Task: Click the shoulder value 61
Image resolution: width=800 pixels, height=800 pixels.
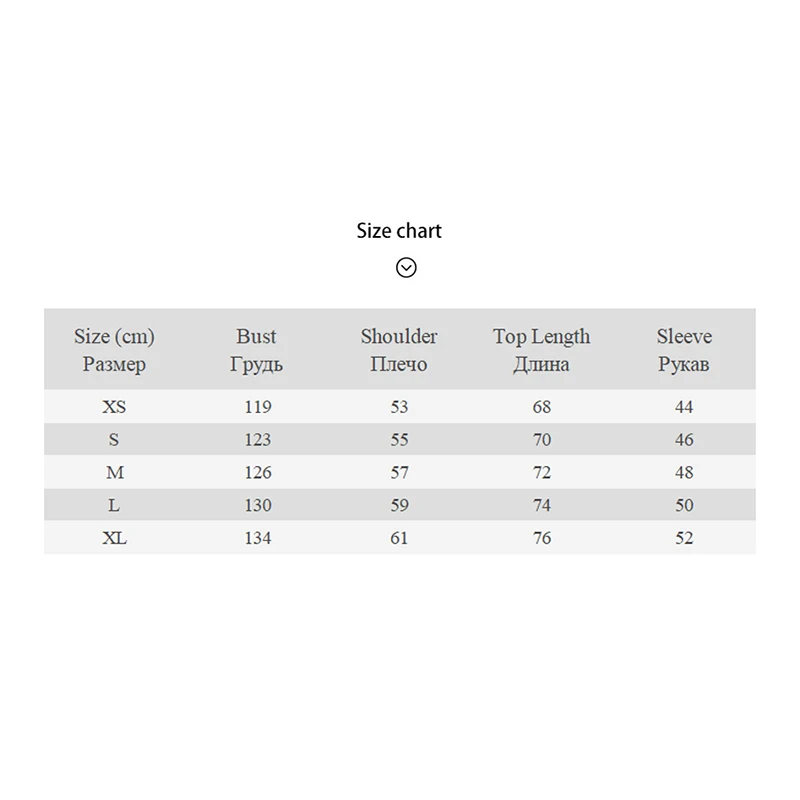Action: pyautogui.click(x=399, y=539)
